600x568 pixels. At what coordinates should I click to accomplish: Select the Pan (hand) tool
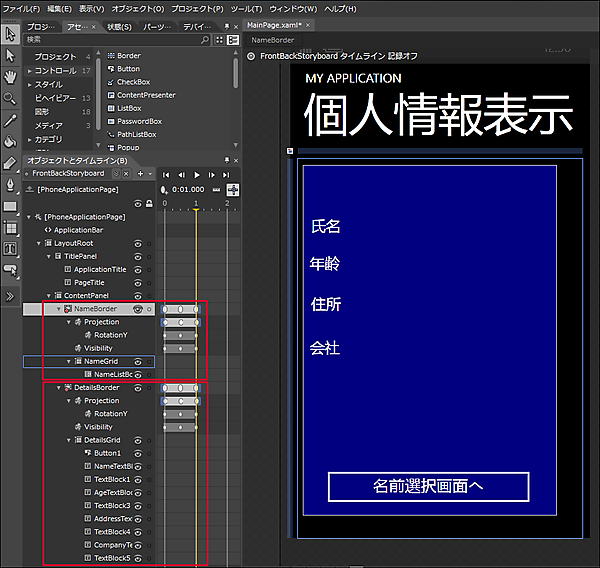click(x=10, y=76)
